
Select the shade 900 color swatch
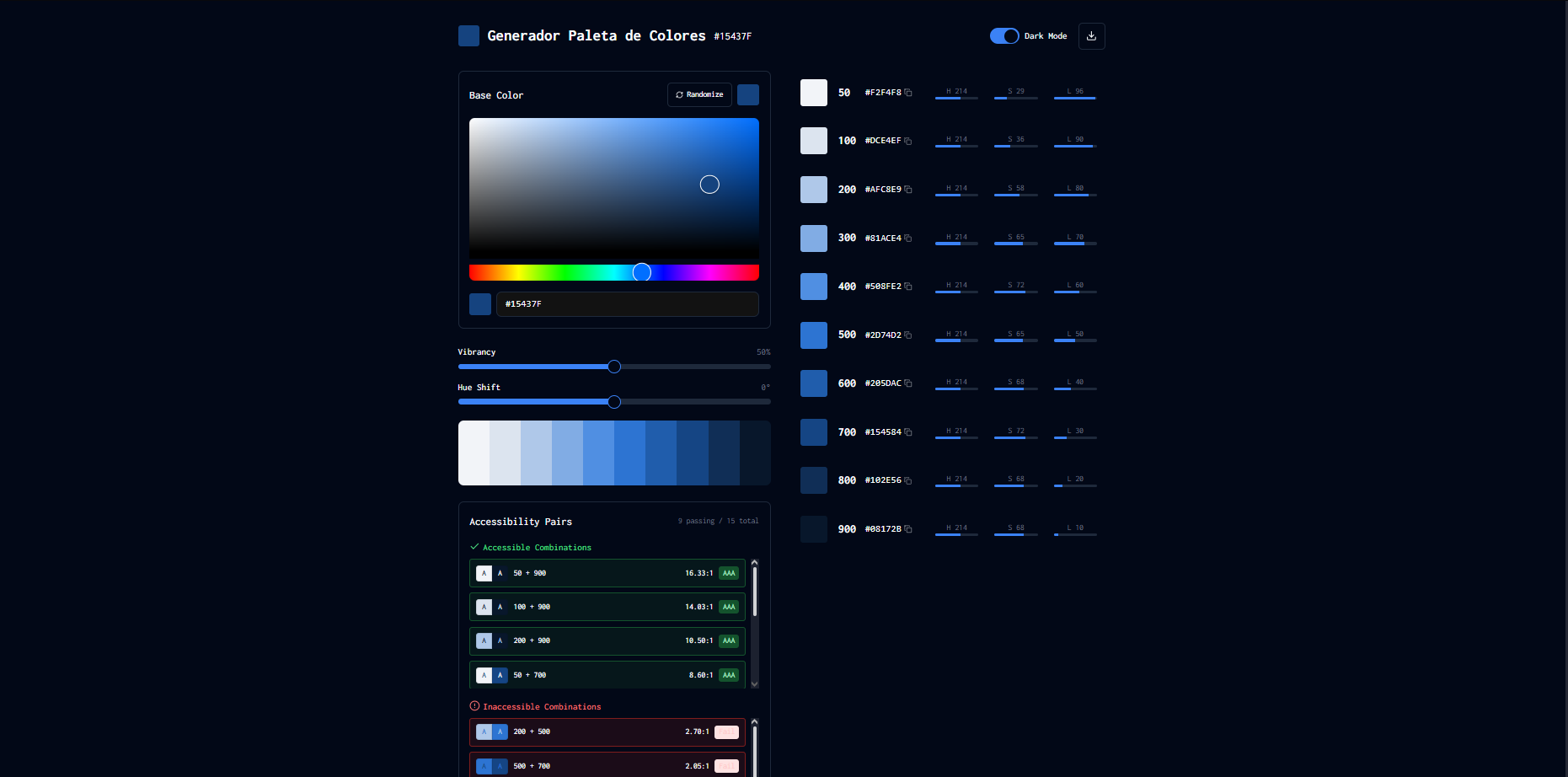(813, 528)
